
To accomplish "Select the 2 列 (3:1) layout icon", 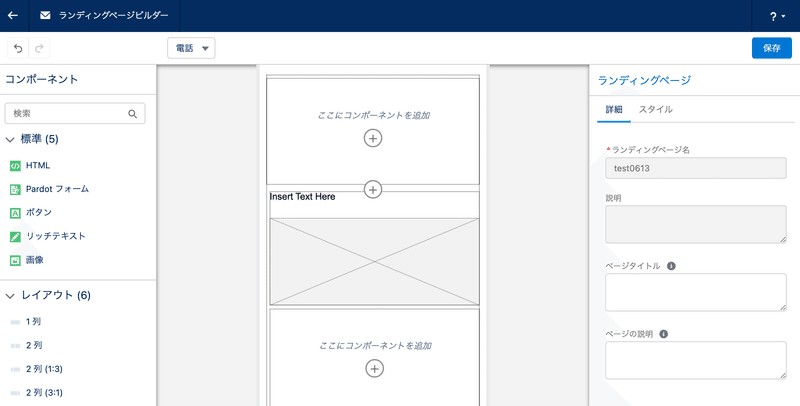I will point(15,393).
